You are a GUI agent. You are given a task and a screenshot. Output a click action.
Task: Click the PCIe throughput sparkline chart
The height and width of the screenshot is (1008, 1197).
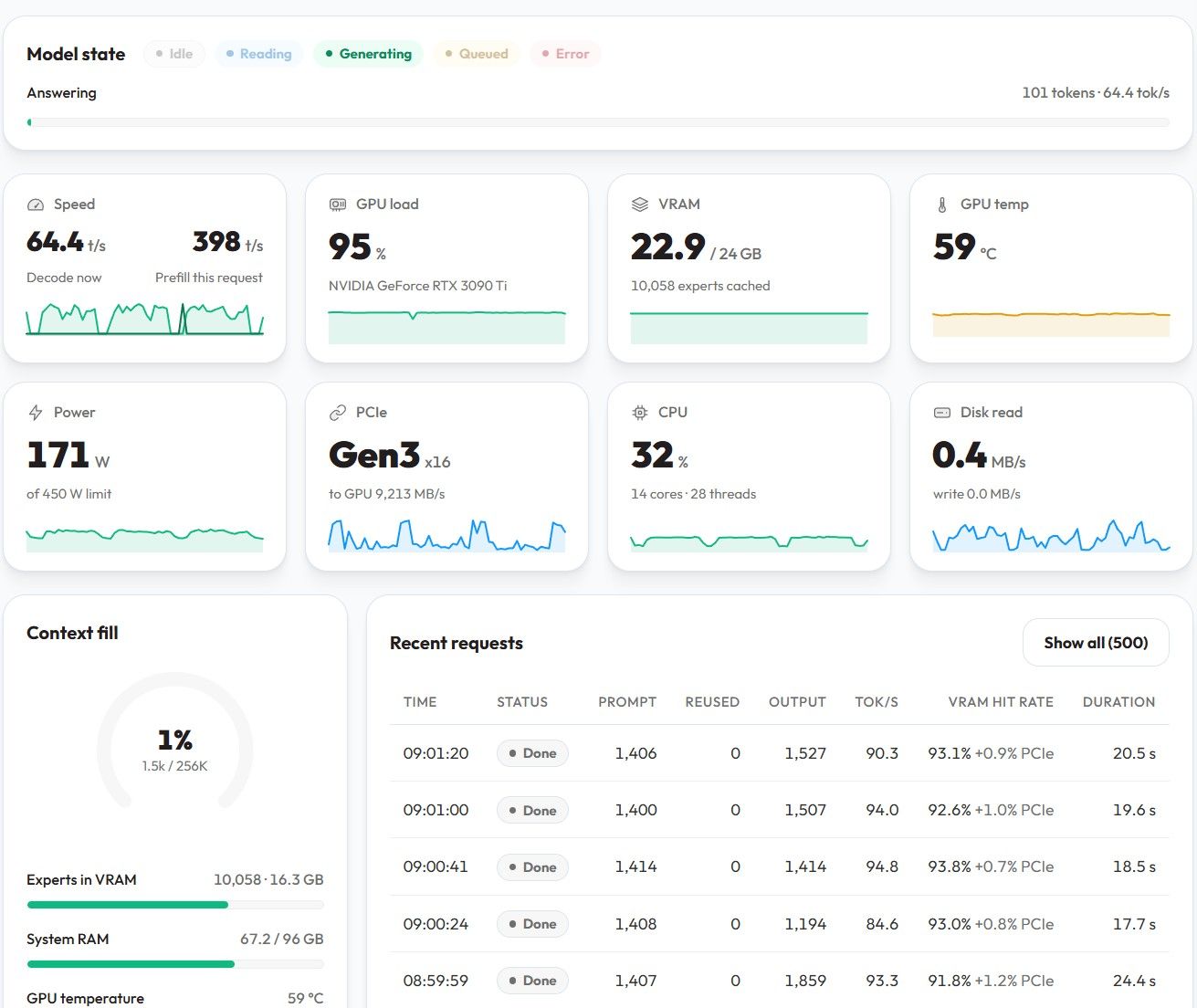coord(447,535)
